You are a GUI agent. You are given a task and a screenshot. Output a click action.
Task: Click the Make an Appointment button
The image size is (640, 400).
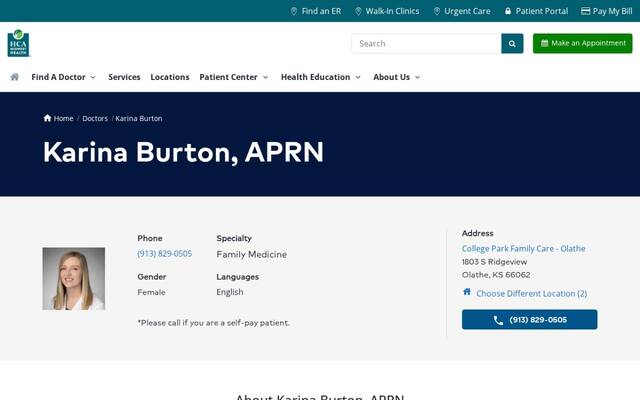pos(582,43)
